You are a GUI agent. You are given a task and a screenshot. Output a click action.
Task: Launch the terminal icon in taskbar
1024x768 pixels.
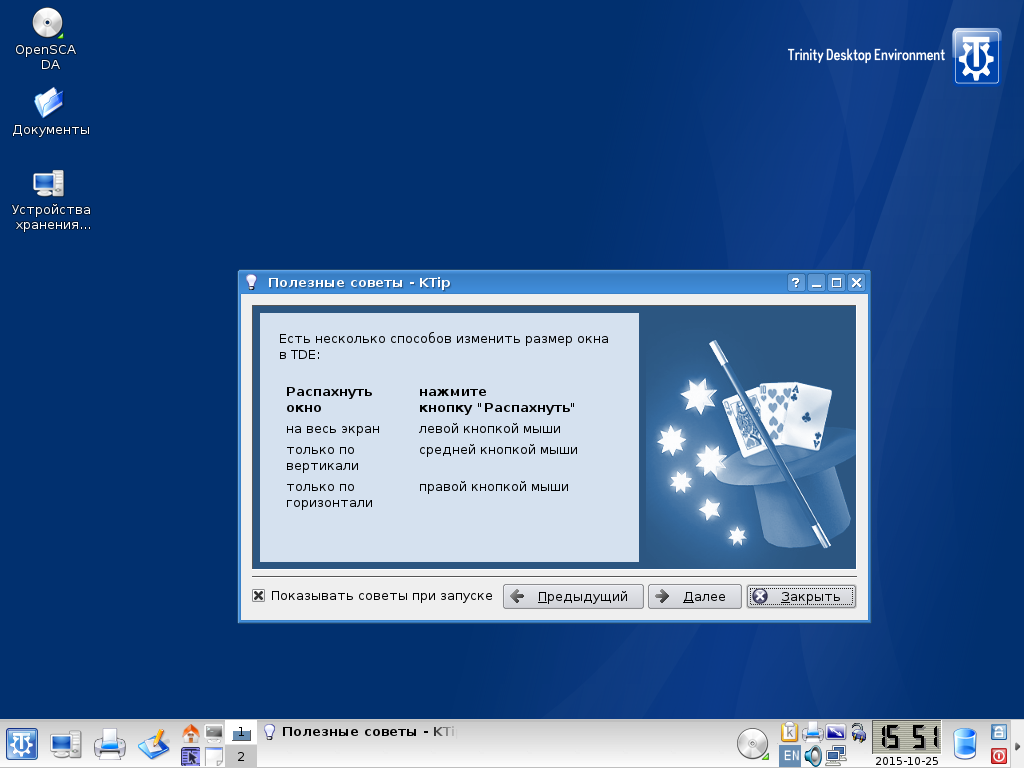tap(213, 733)
